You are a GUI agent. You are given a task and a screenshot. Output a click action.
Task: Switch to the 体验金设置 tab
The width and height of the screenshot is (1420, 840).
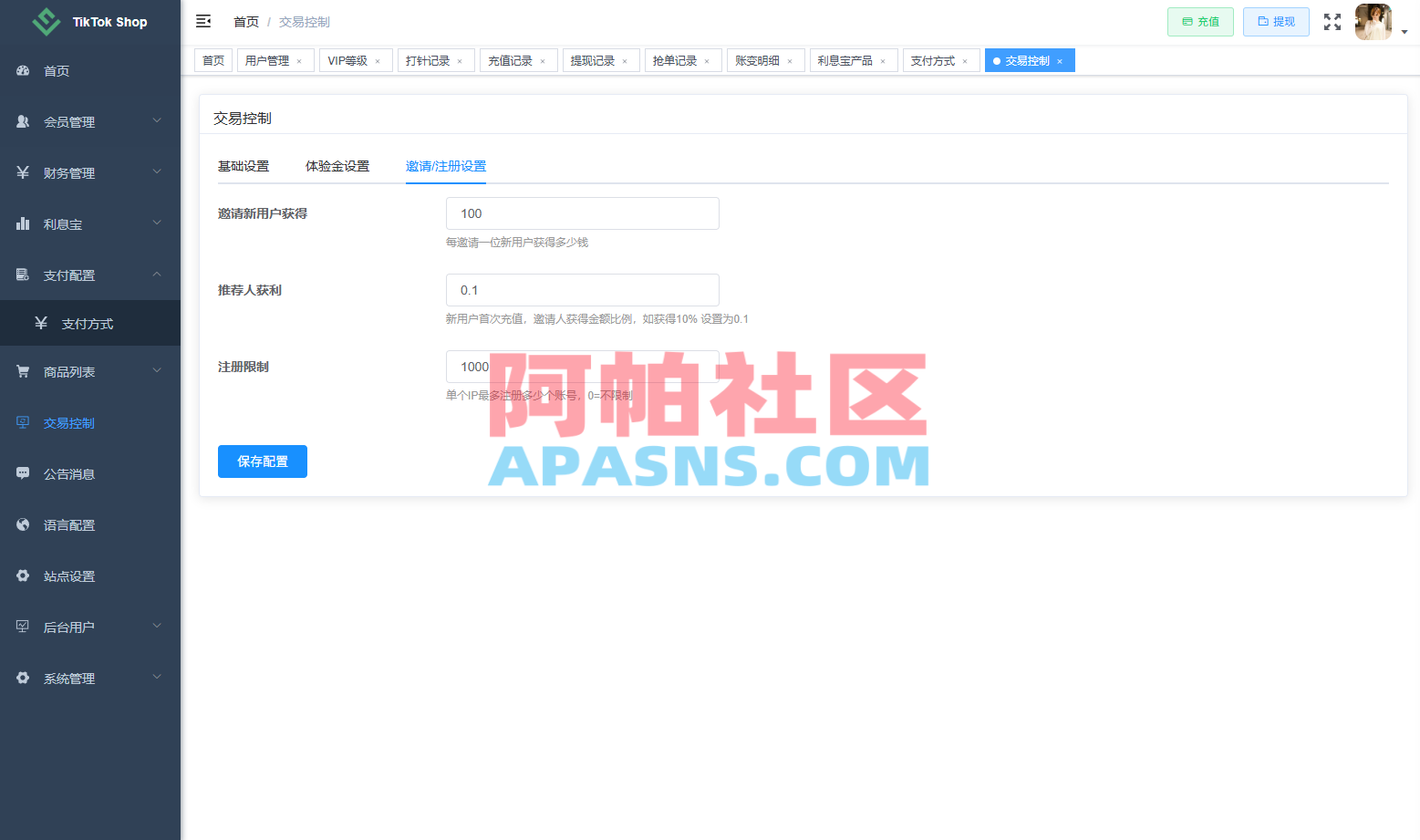[337, 166]
